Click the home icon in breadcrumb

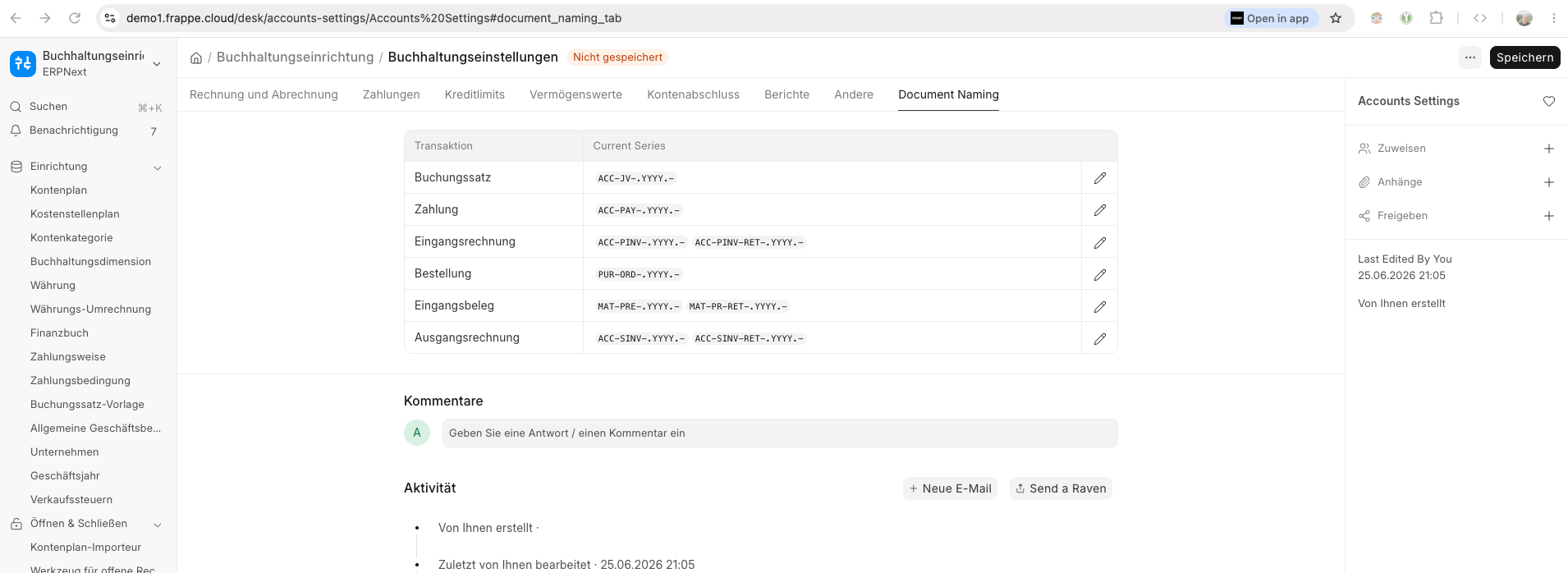click(x=196, y=57)
